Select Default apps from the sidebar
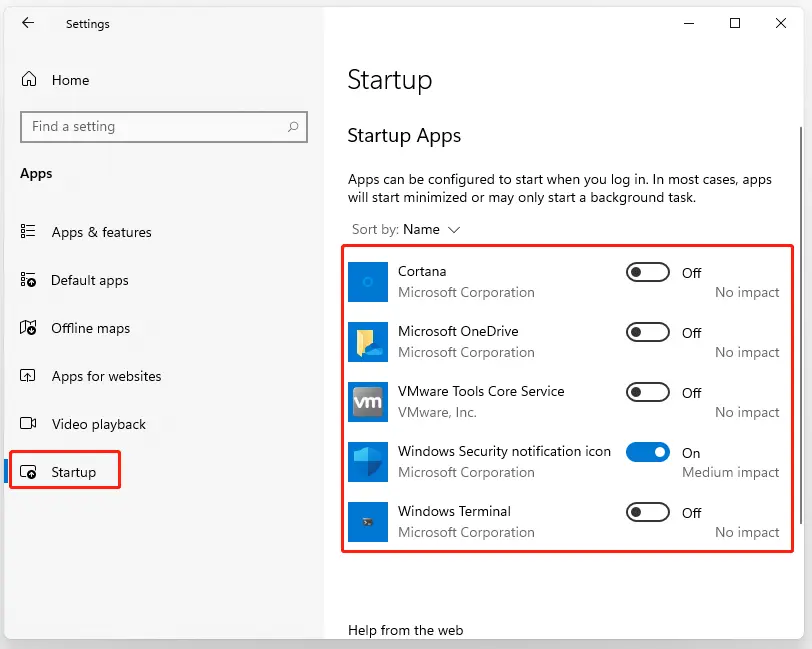This screenshot has width=812, height=649. coord(89,280)
